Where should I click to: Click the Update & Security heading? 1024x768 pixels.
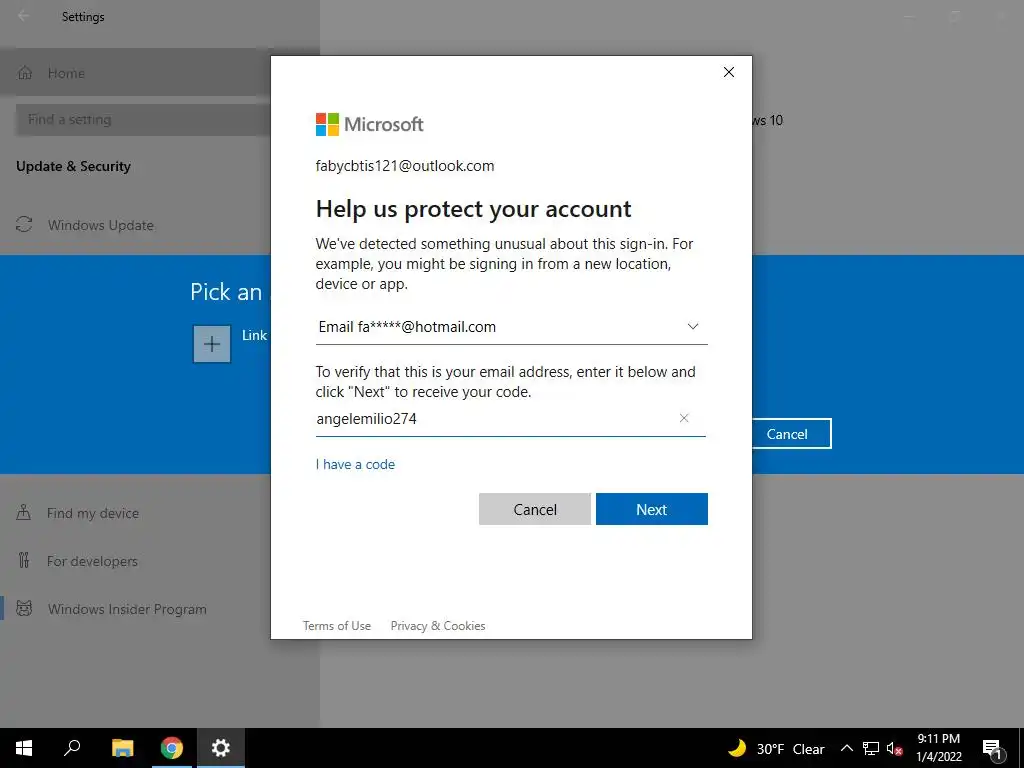tap(73, 167)
